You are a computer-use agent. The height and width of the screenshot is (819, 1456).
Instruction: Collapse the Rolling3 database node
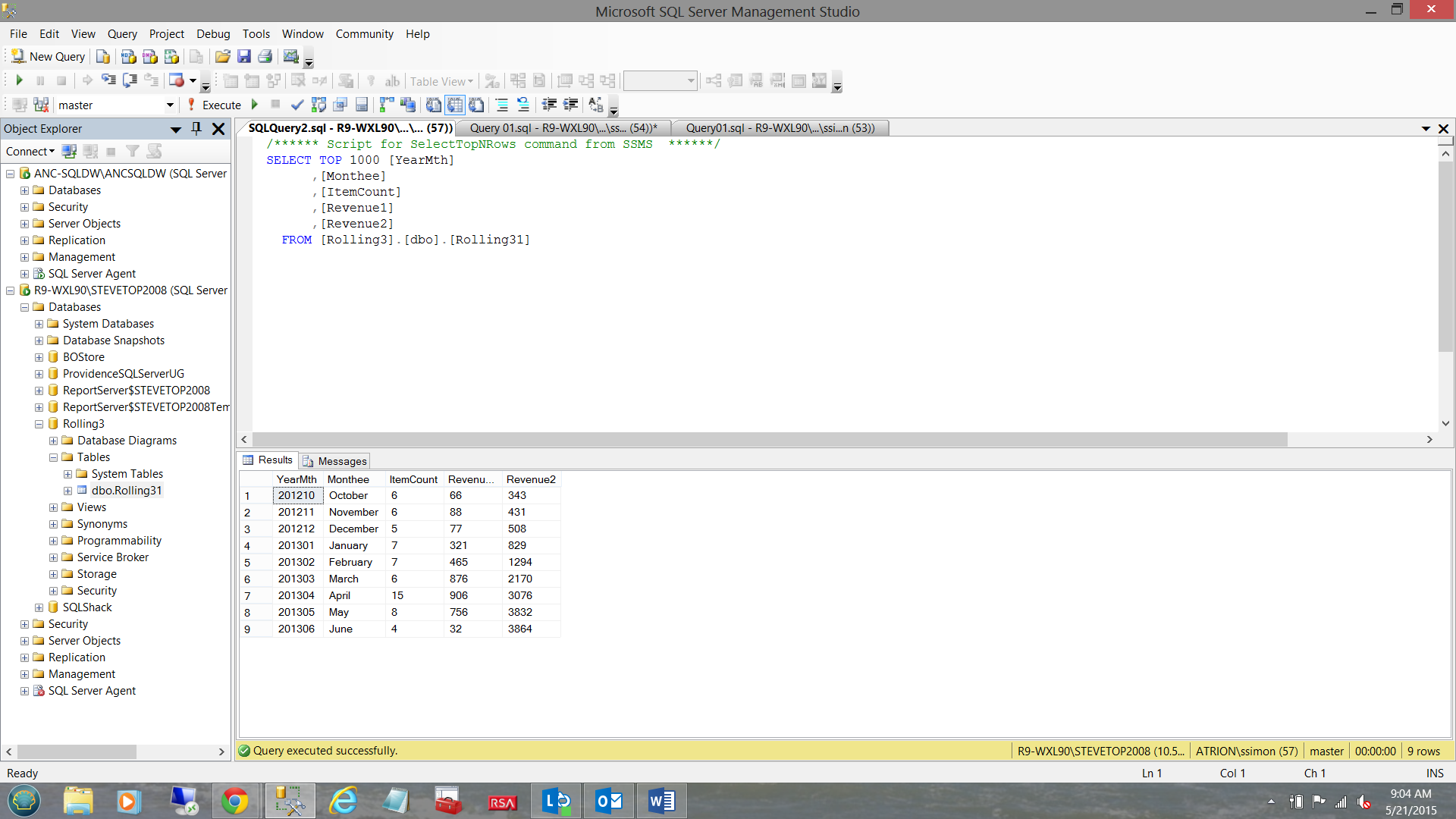point(39,425)
